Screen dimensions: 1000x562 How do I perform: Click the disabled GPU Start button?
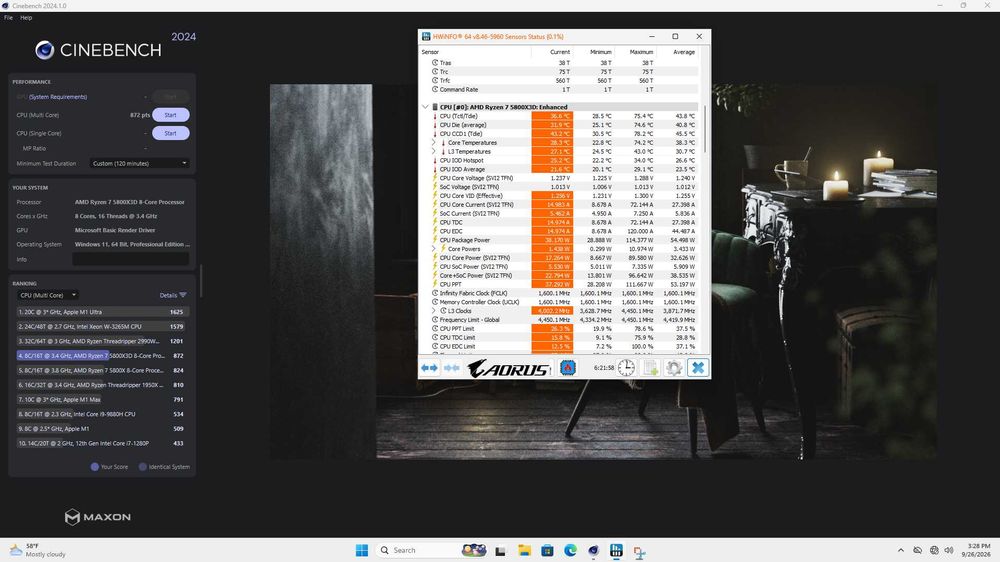click(170, 97)
